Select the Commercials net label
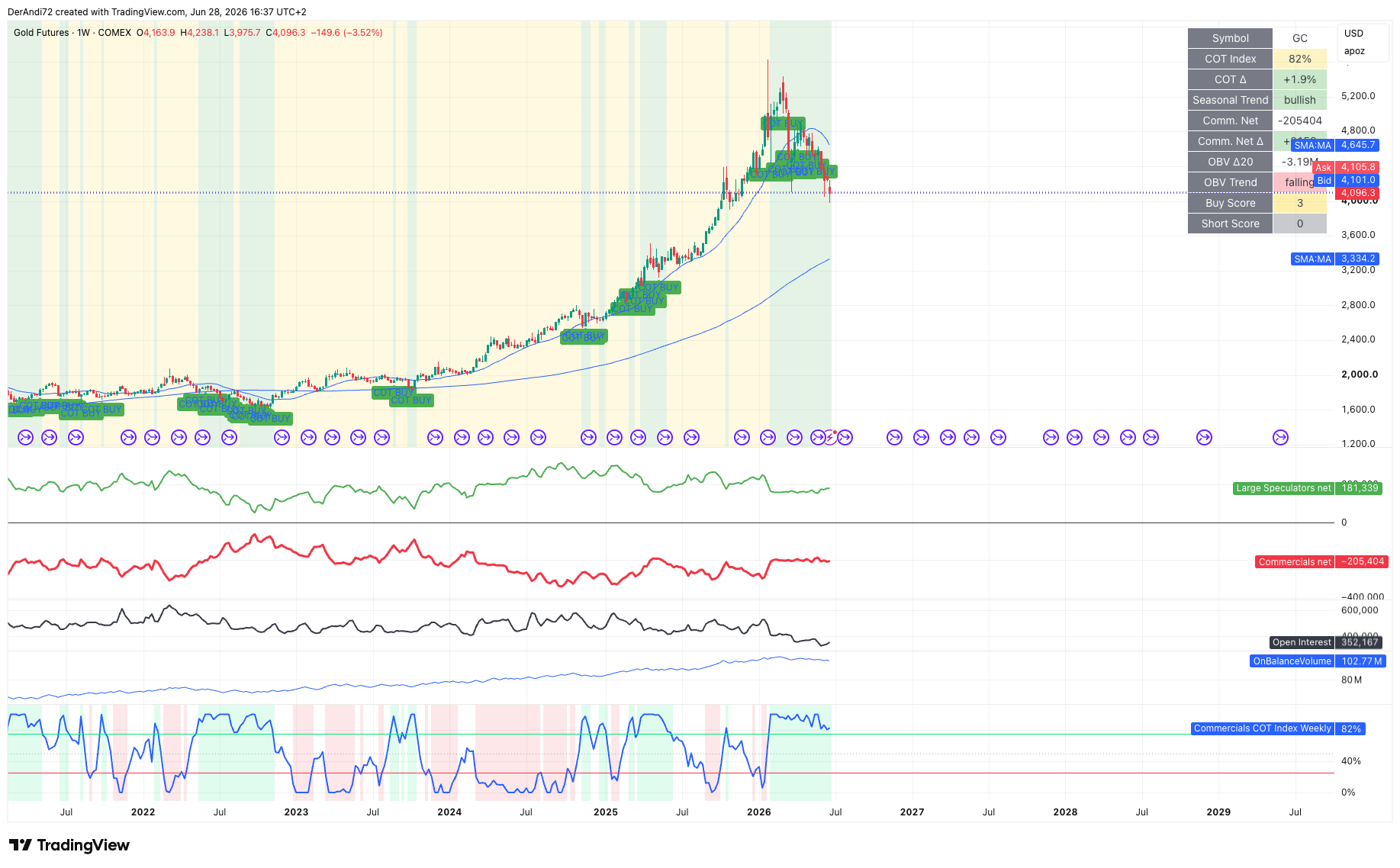Viewport: 1400px width, 868px height. (1295, 562)
